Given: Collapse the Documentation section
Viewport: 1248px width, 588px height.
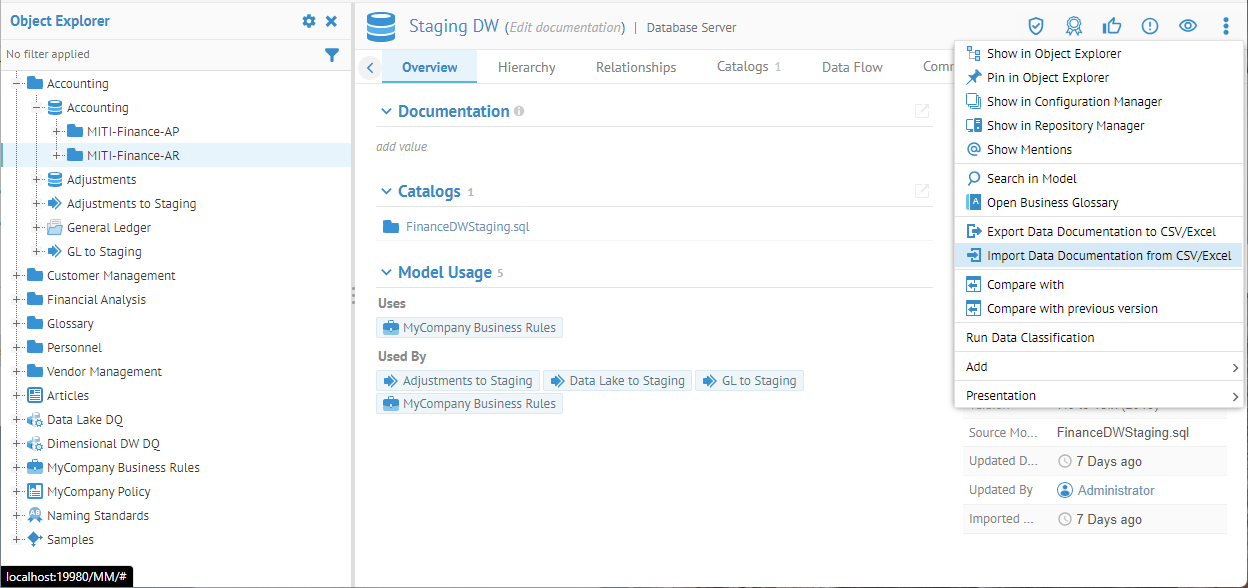Looking at the screenshot, I should (x=386, y=111).
